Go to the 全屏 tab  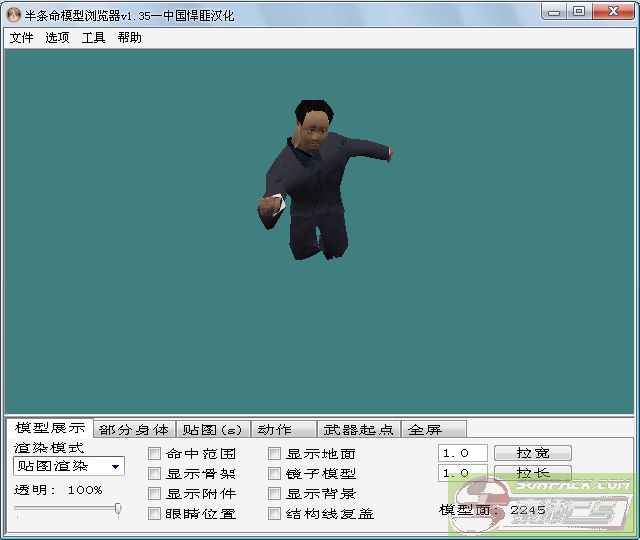[x=424, y=430]
